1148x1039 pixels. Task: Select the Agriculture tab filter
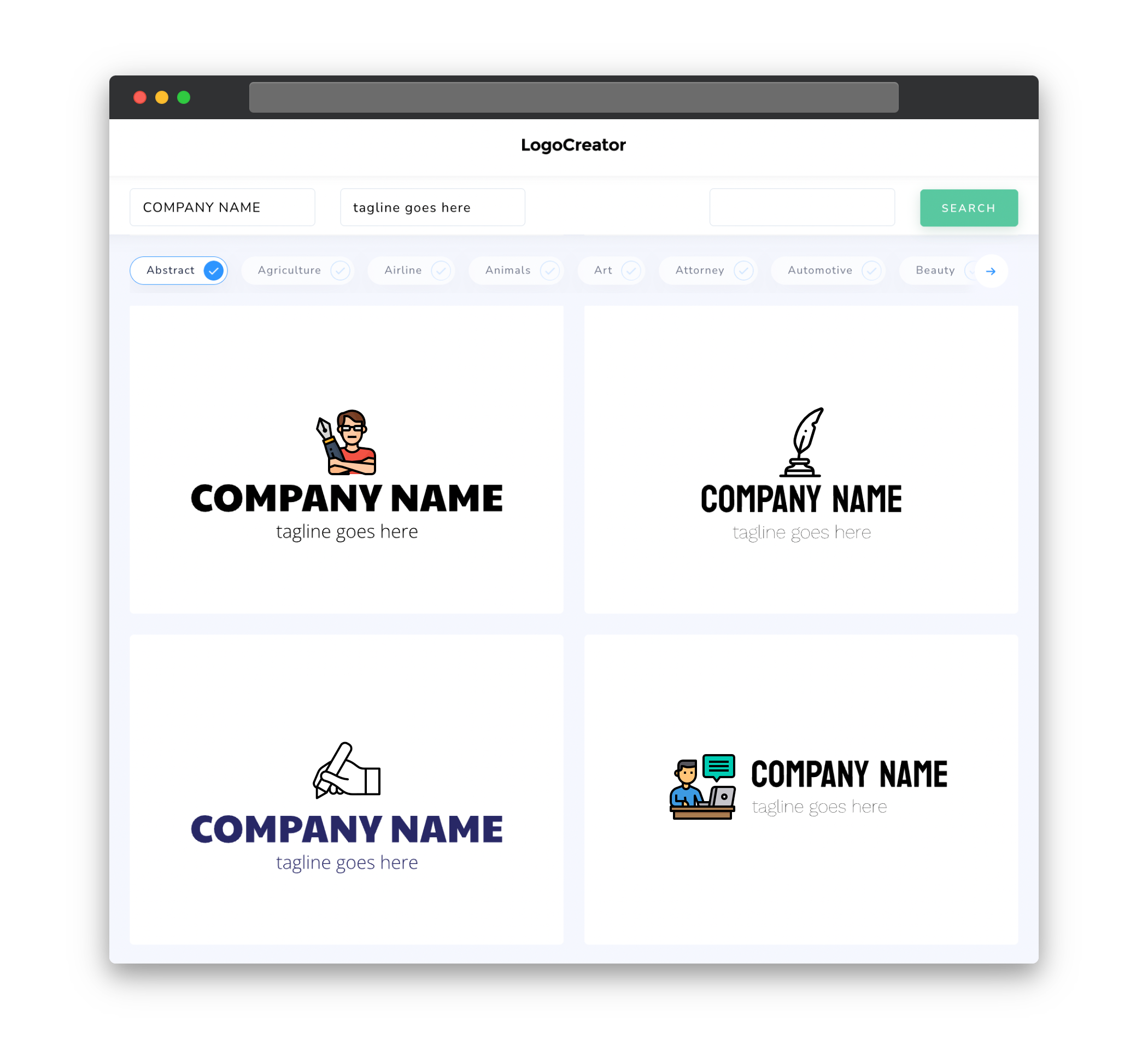[x=300, y=270]
